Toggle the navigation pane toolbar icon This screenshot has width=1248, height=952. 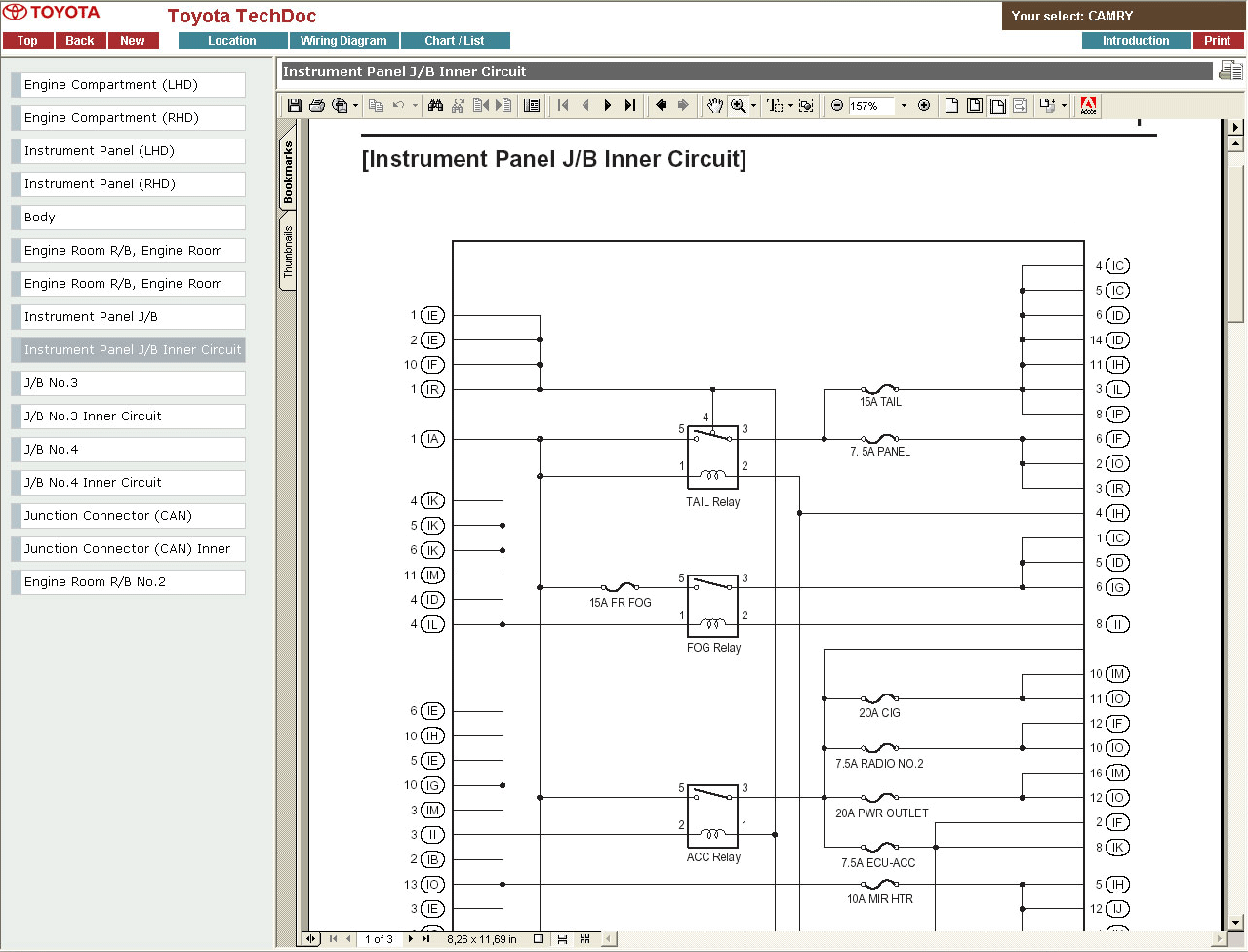coord(532,105)
